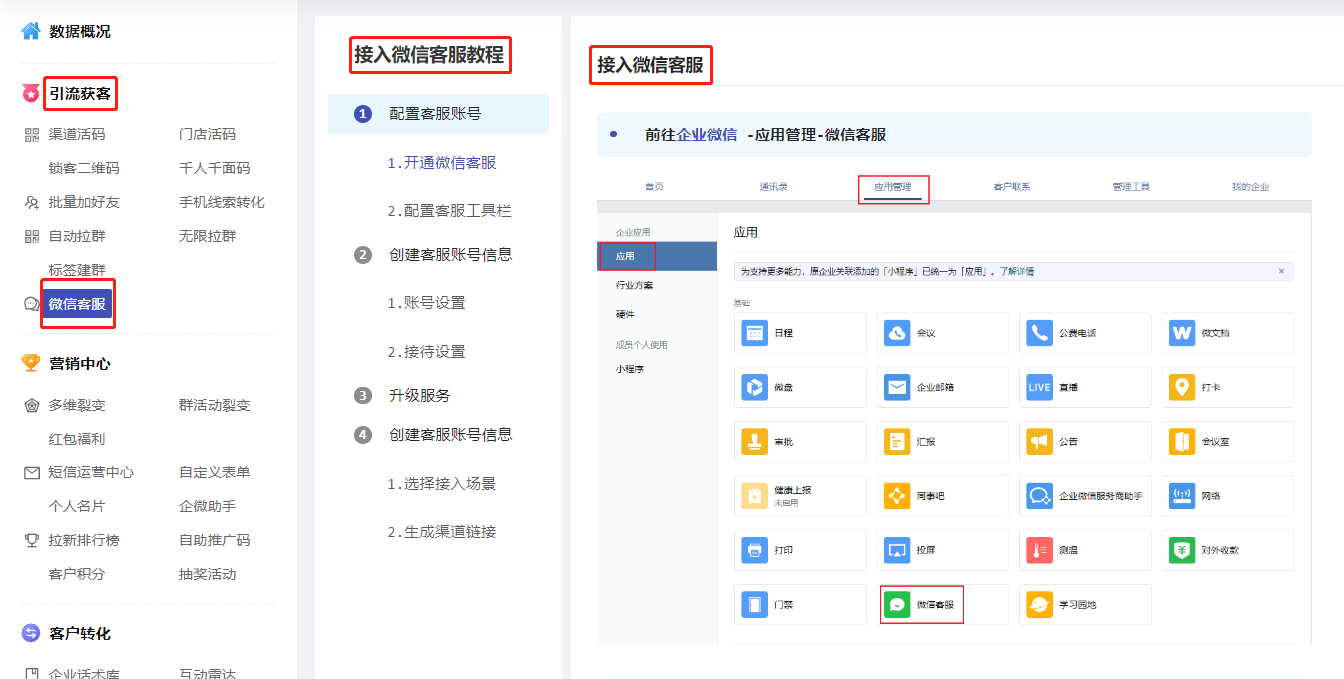The height and width of the screenshot is (679, 1344).
Task: Open 客户积分 in the sidebar
Action: click(x=77, y=574)
